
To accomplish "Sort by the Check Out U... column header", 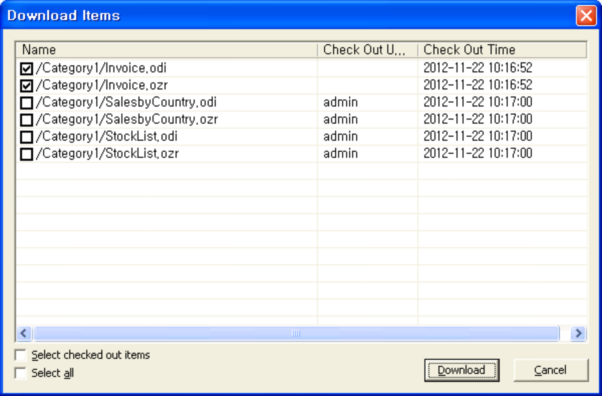I will (367, 50).
